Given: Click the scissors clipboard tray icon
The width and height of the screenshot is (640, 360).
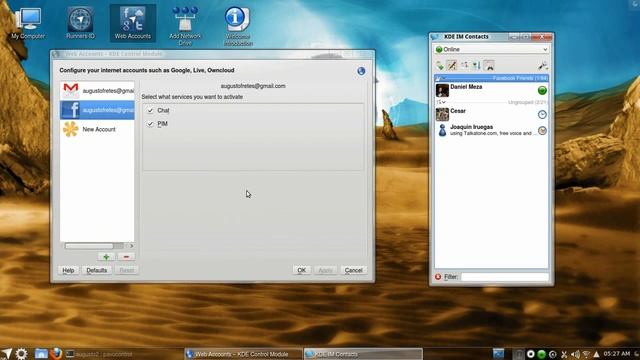Looking at the screenshot, I should click(564, 354).
